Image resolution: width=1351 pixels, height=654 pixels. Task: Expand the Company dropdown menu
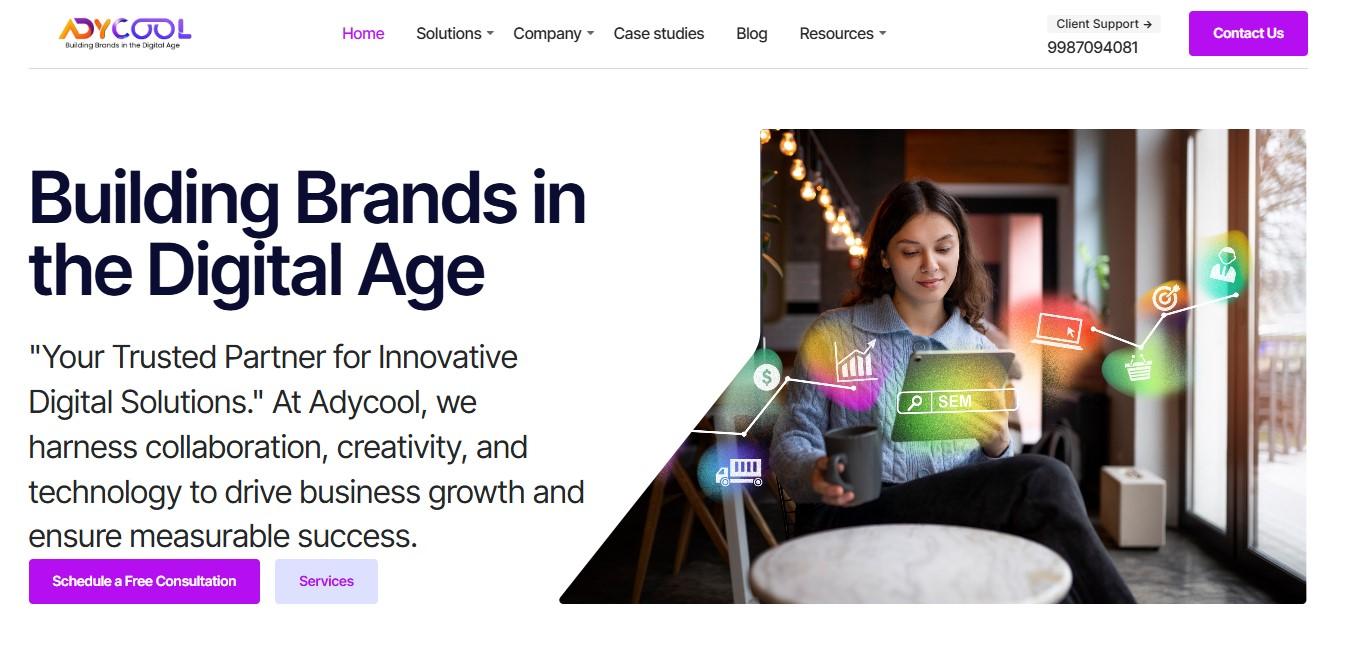553,33
